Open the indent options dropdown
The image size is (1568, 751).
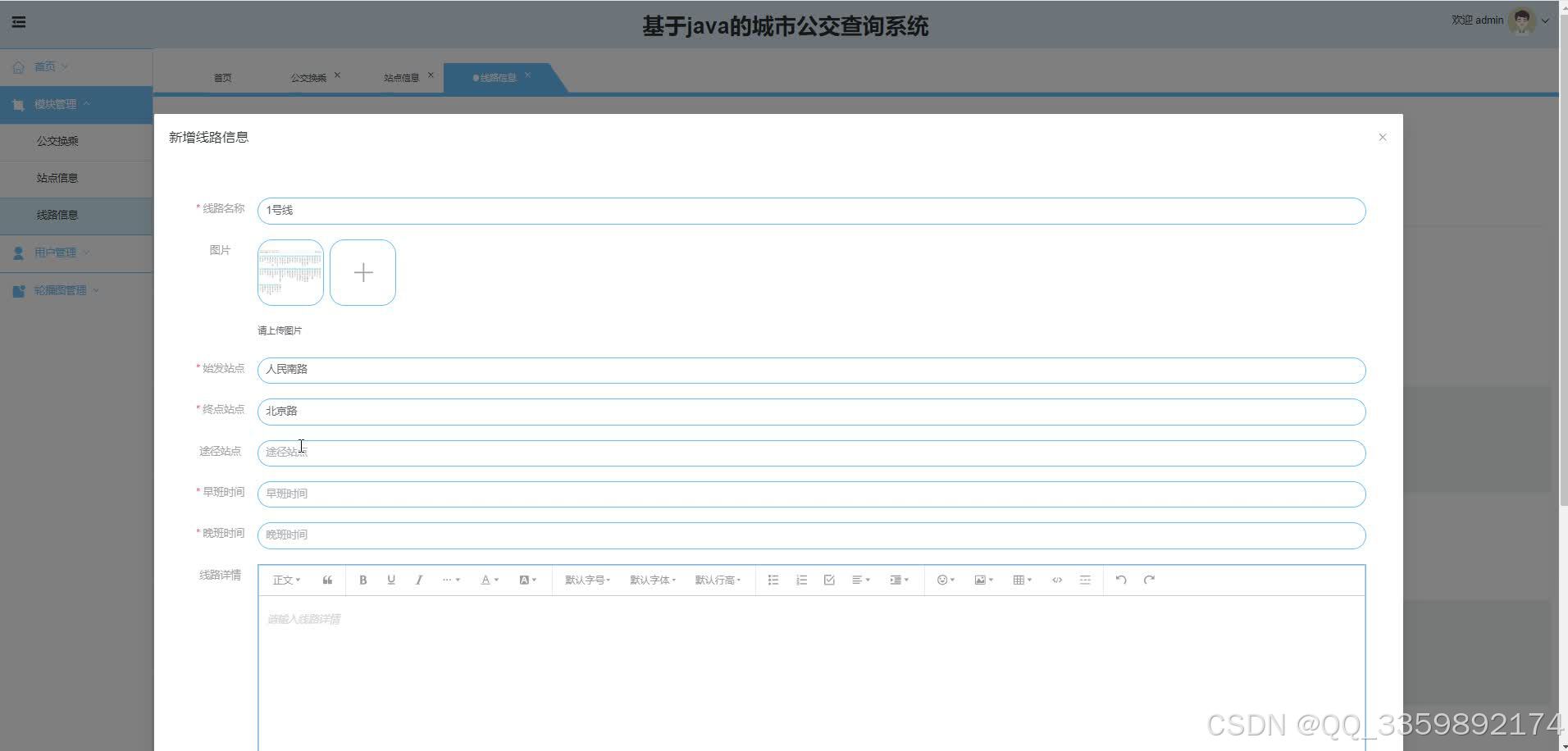[x=900, y=580]
